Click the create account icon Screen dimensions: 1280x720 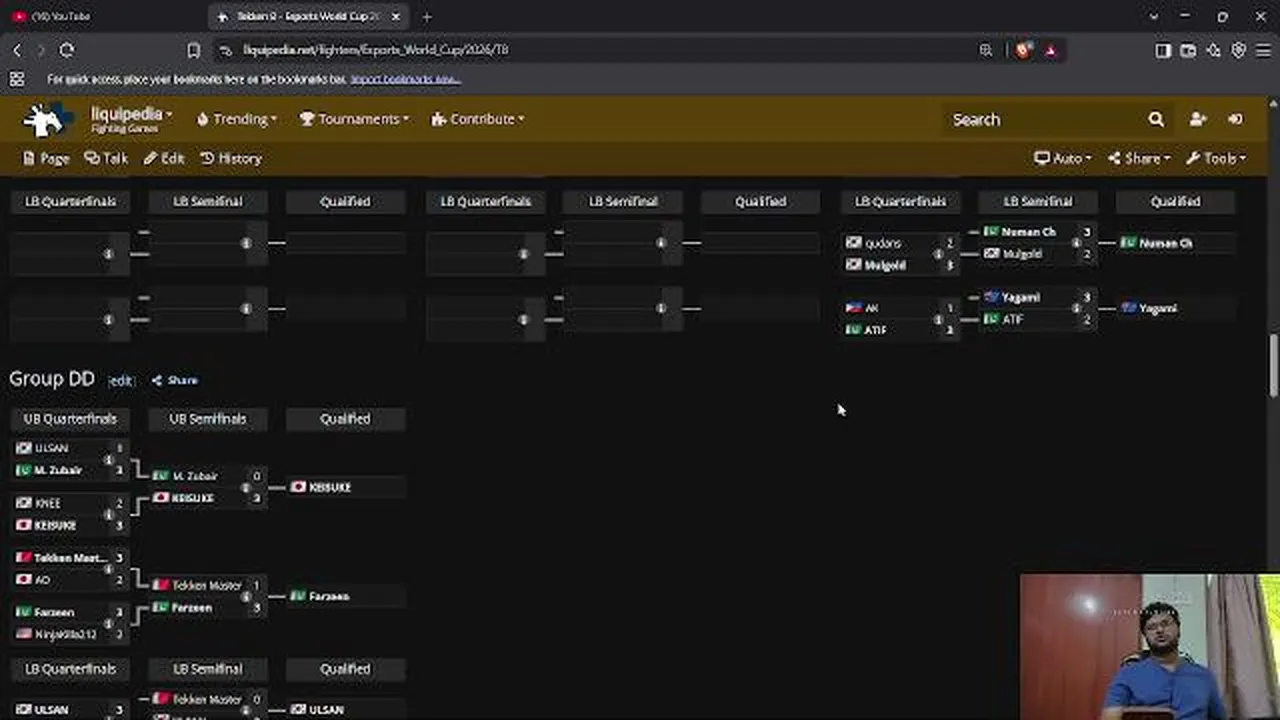[x=1198, y=119]
